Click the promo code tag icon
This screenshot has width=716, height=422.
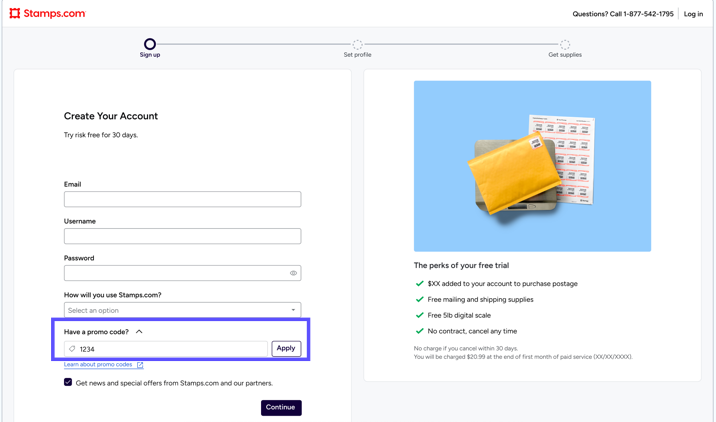point(72,349)
